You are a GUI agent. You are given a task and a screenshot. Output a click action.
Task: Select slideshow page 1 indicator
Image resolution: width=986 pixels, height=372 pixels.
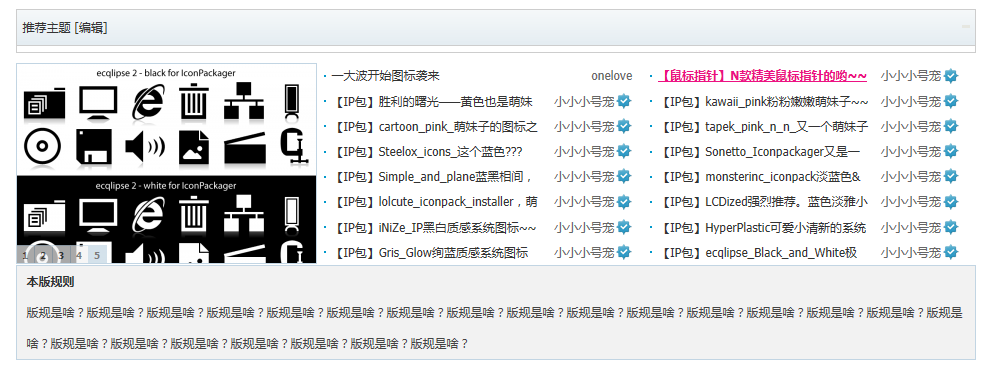tap(25, 255)
